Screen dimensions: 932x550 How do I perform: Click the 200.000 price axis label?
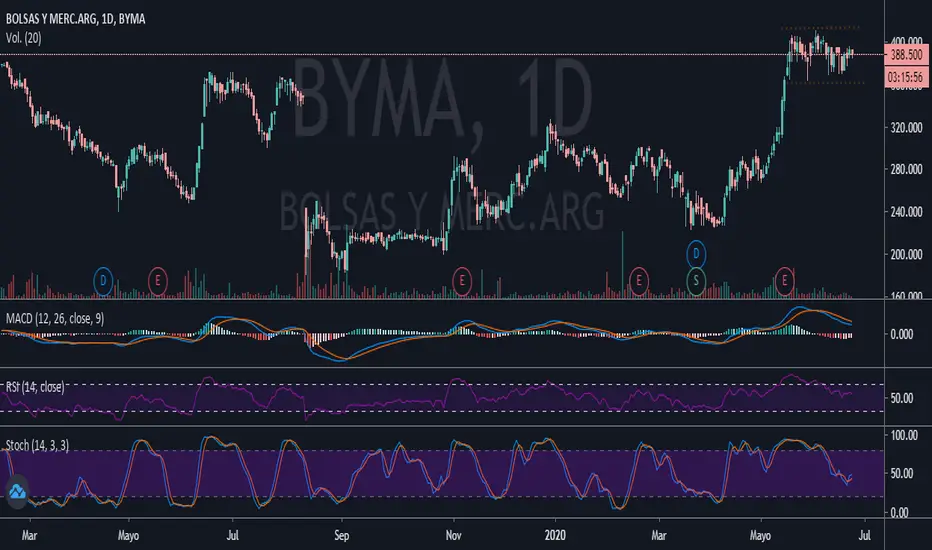coord(906,254)
